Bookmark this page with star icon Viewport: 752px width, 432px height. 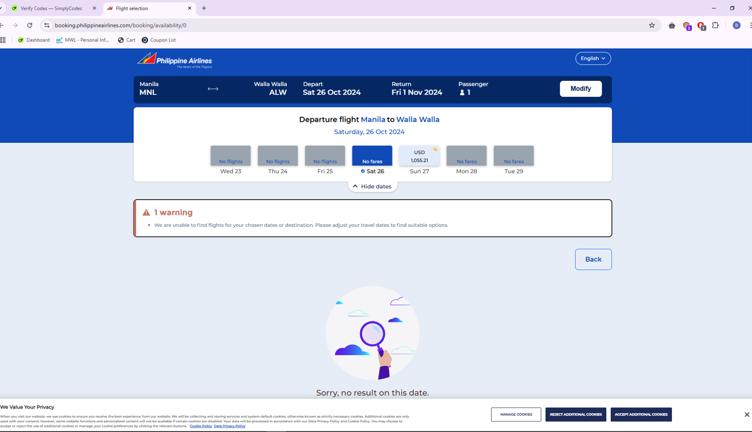click(652, 25)
